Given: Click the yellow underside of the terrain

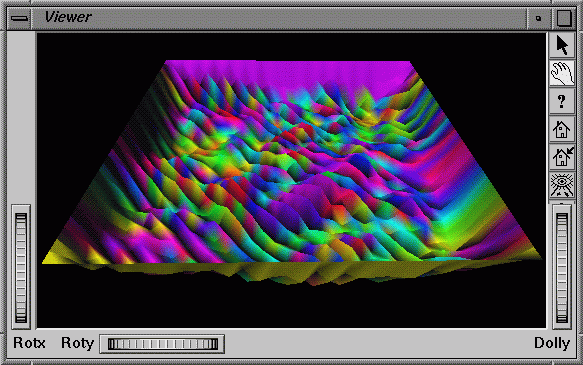Looking at the screenshot, I should pyautogui.click(x=290, y=271).
